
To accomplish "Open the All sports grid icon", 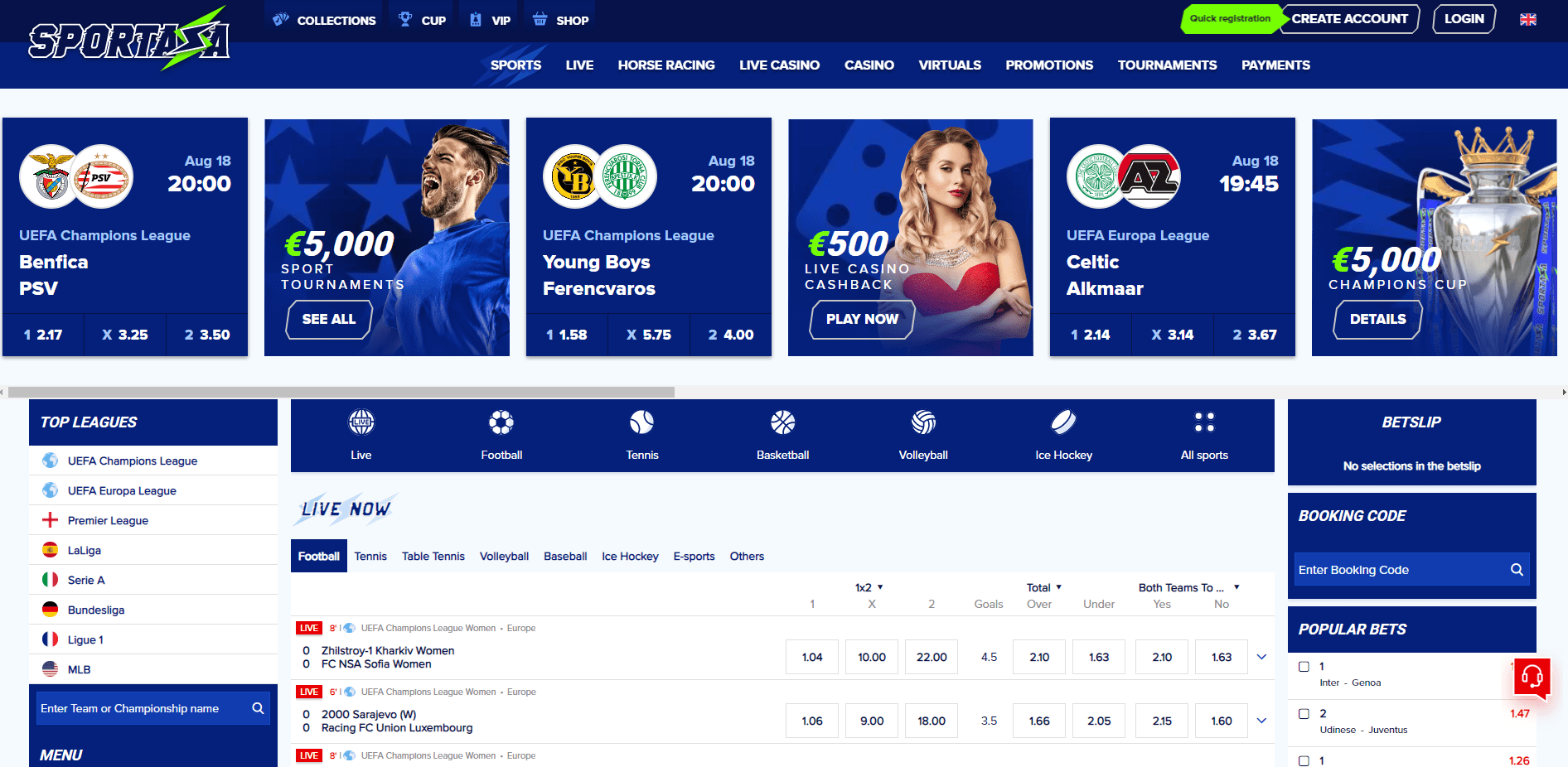I will 1204,422.
